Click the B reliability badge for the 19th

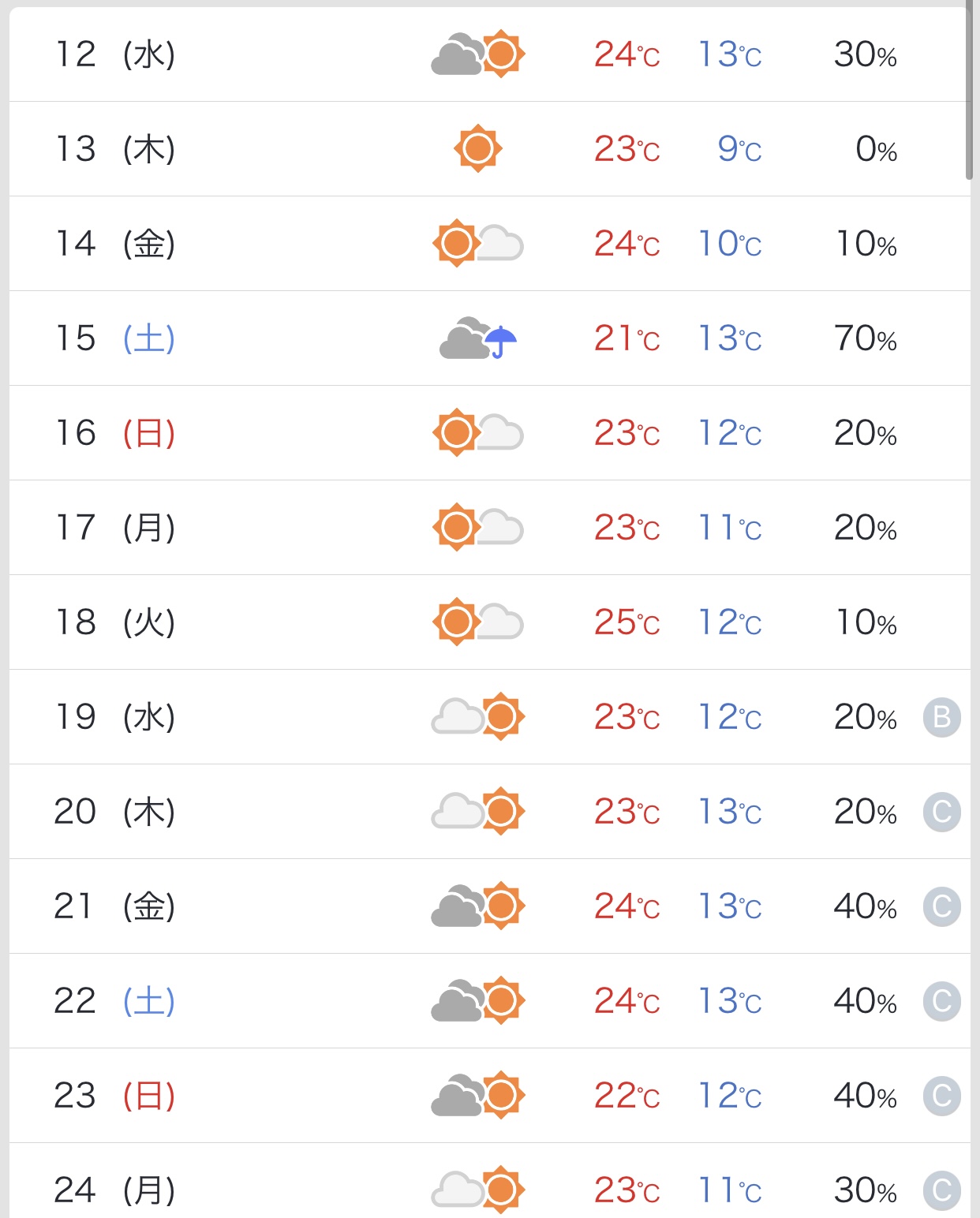[941, 717]
